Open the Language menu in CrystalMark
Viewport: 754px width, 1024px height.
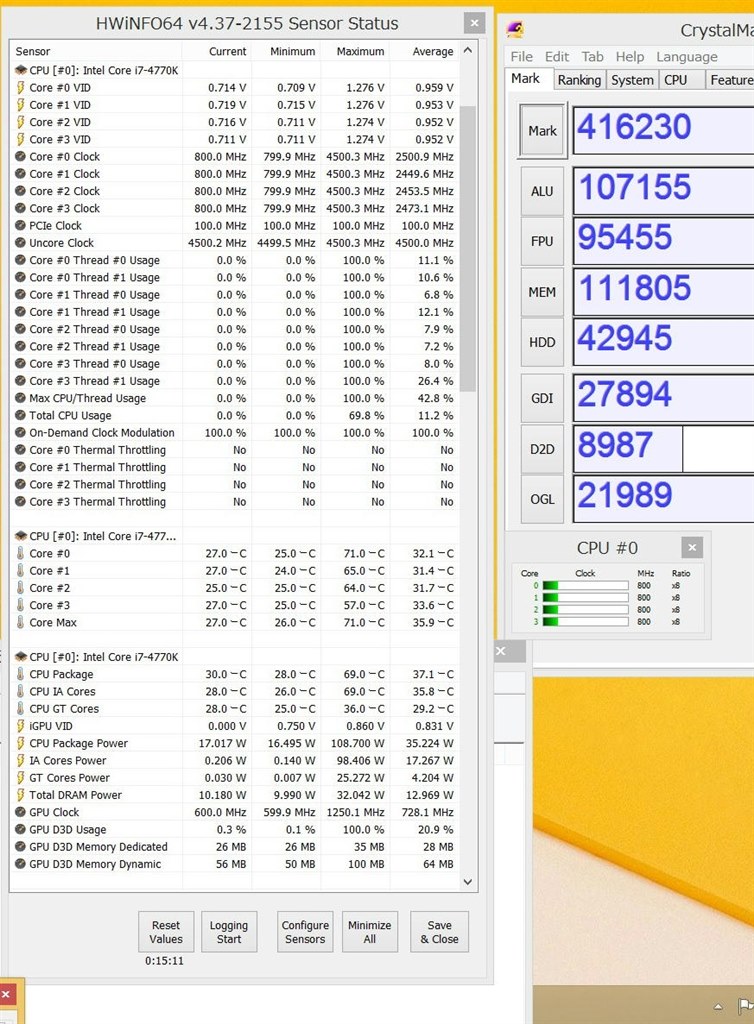pos(687,57)
